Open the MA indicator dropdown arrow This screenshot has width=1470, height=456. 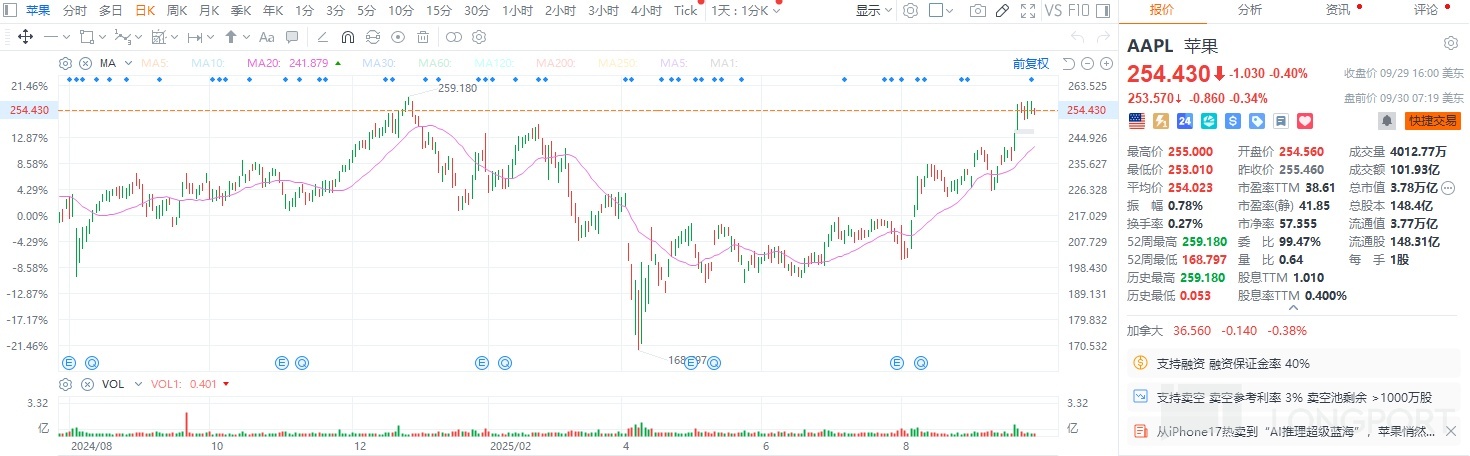pyautogui.click(x=128, y=63)
